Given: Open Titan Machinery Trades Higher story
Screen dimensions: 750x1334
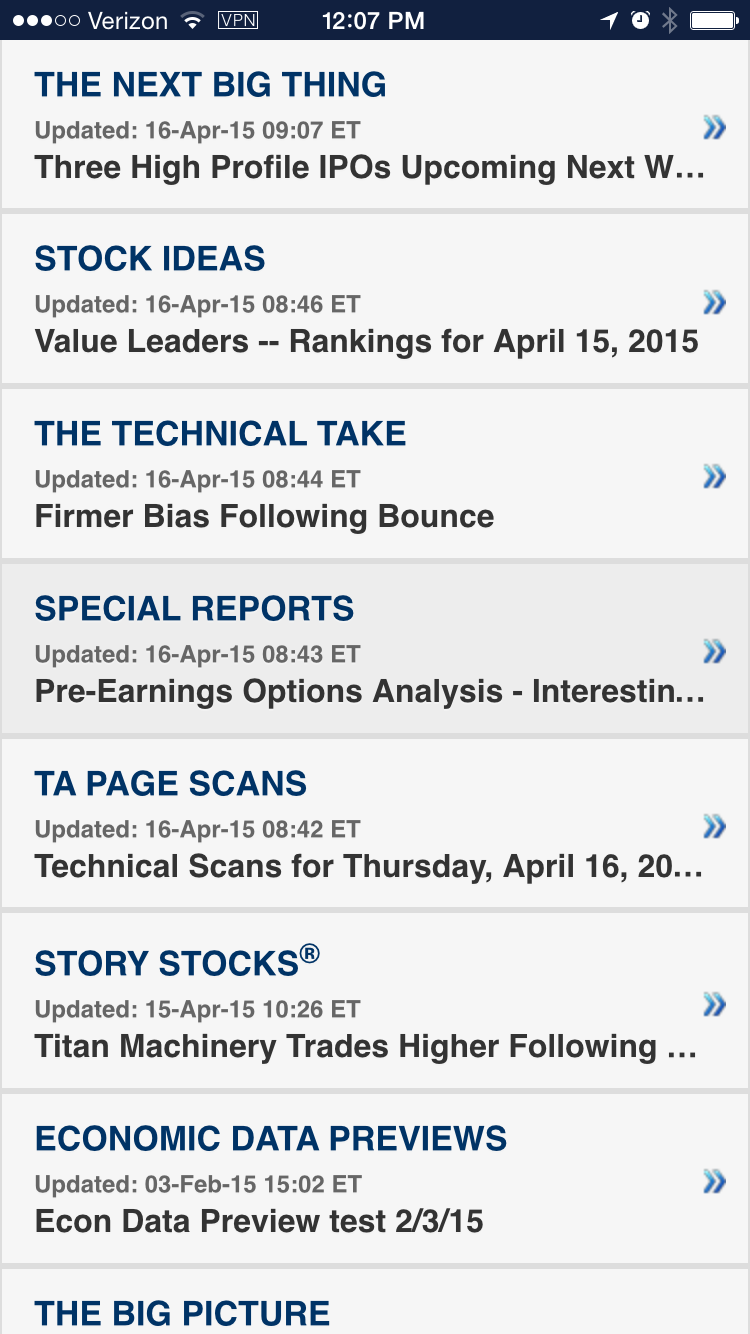Looking at the screenshot, I should [365, 1047].
